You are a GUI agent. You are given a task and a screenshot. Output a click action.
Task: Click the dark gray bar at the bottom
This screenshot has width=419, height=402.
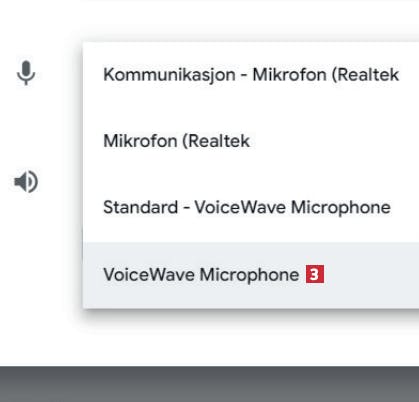pos(209,384)
